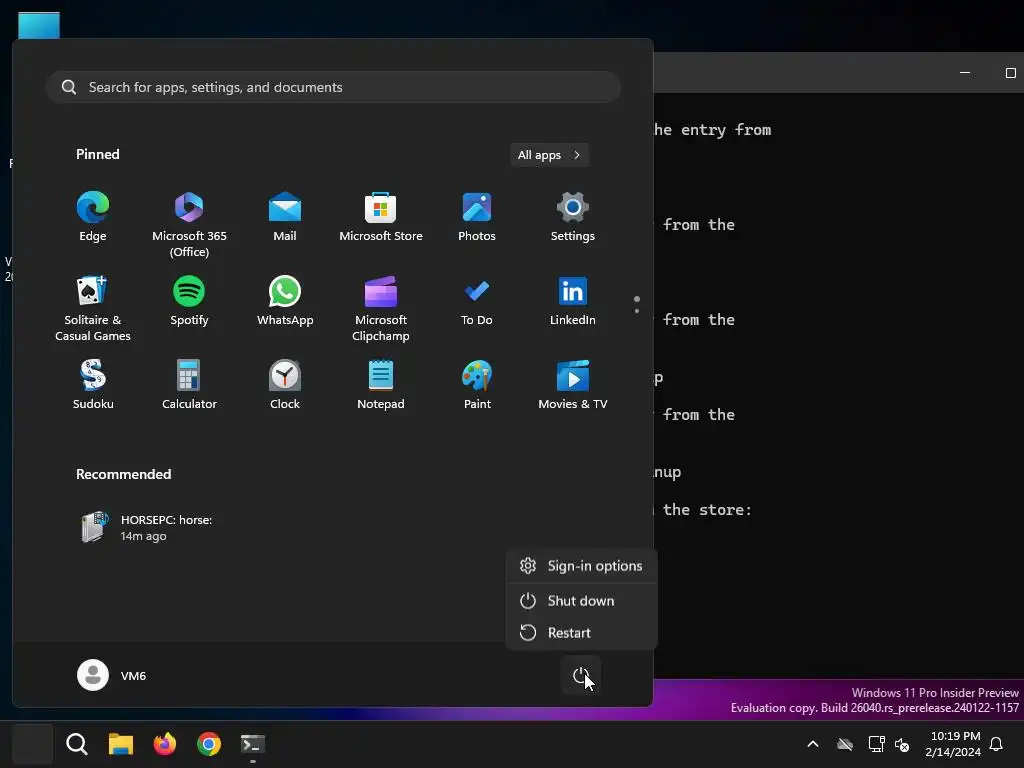
Task: Open the Clock app
Action: click(x=285, y=385)
